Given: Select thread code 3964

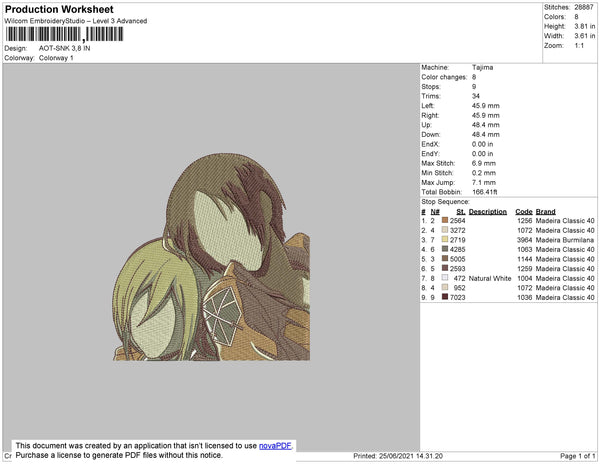Looking at the screenshot, I should click(524, 240).
